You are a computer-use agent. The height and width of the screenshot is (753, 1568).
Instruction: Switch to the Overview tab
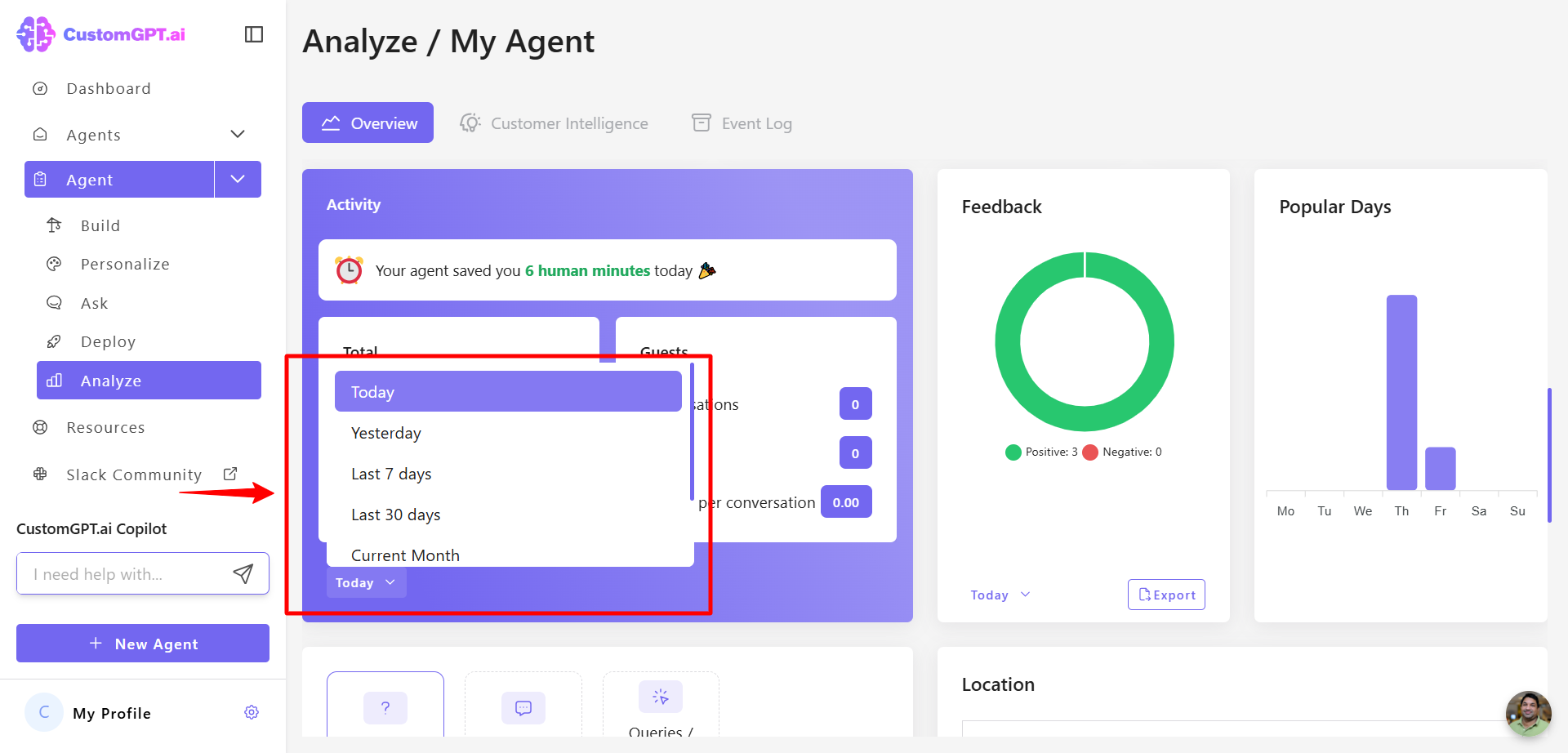tap(367, 123)
